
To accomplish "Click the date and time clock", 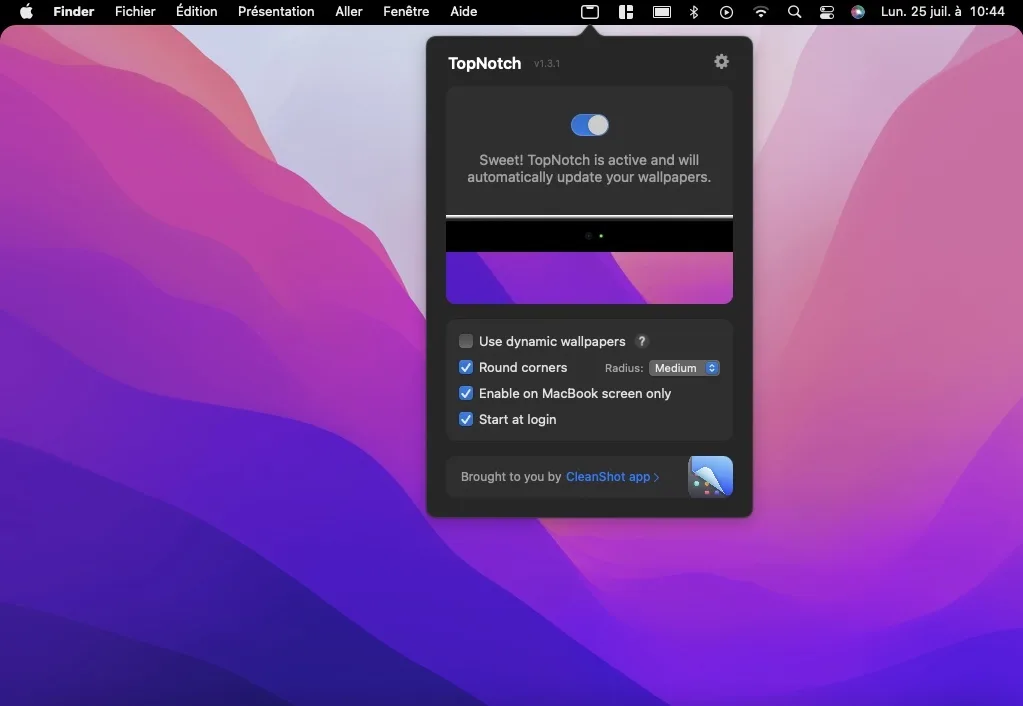I will click(x=942, y=12).
